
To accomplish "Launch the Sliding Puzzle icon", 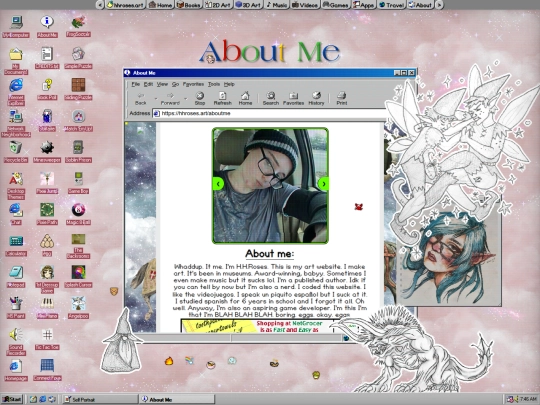I will [78, 89].
